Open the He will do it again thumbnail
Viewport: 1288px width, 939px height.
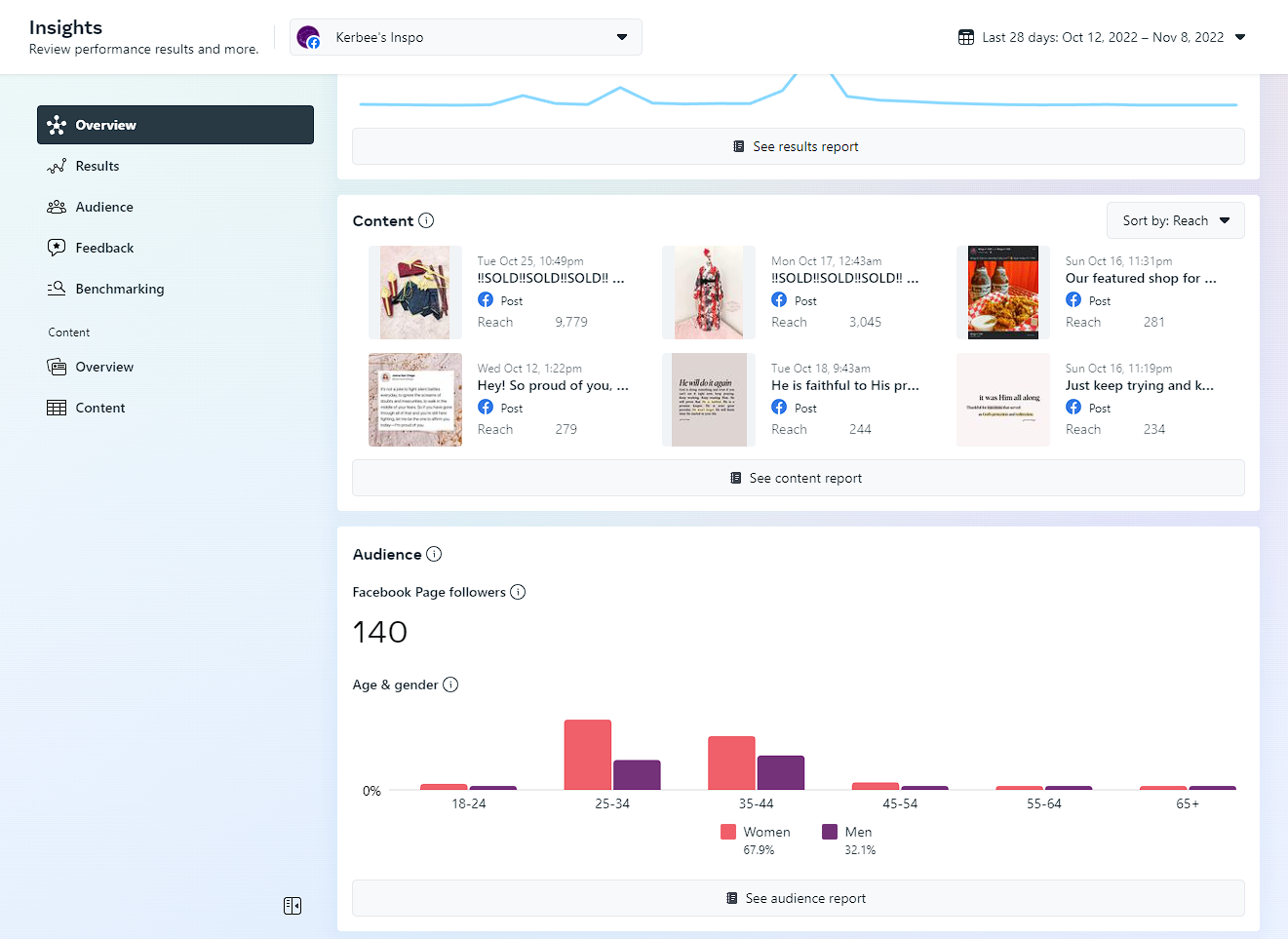(709, 400)
